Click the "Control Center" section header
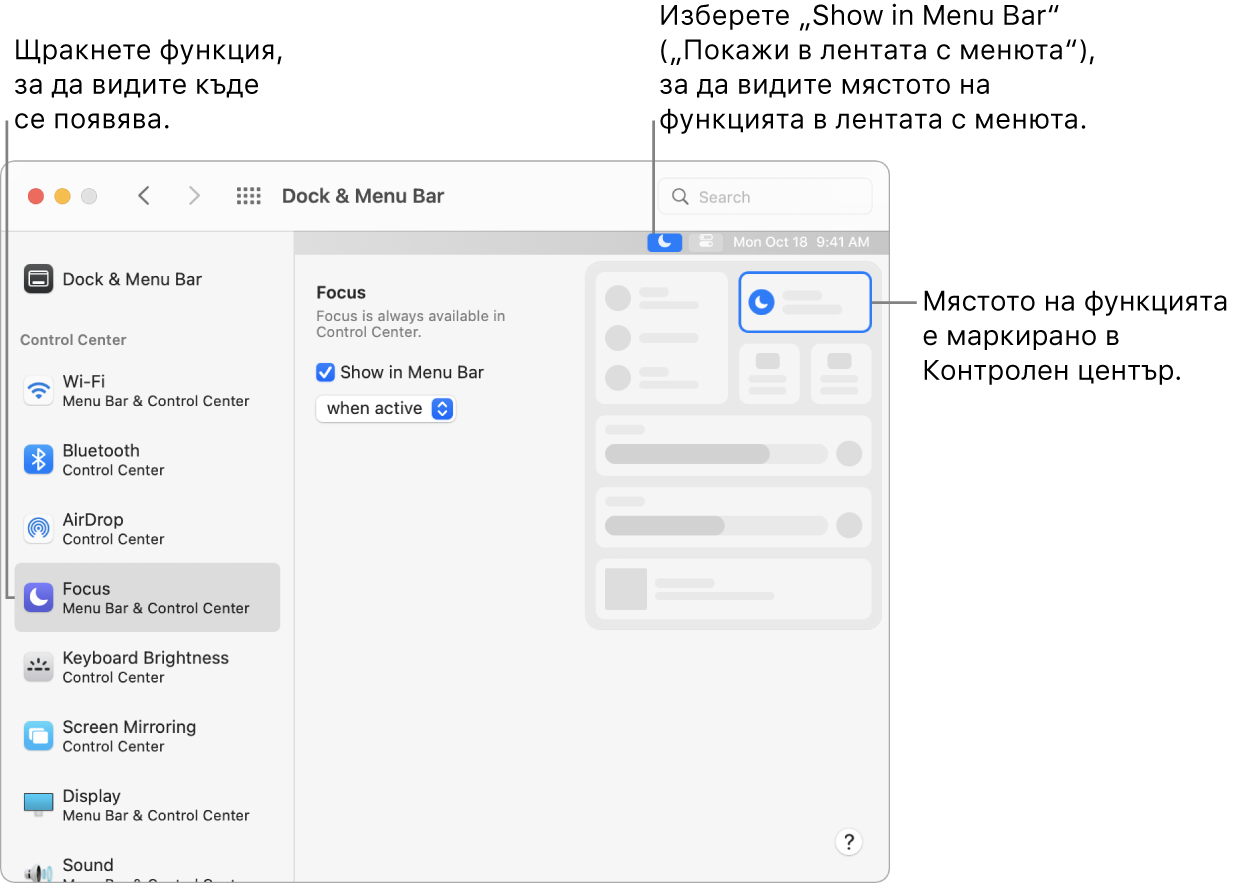The width and height of the screenshot is (1237, 883). (73, 340)
